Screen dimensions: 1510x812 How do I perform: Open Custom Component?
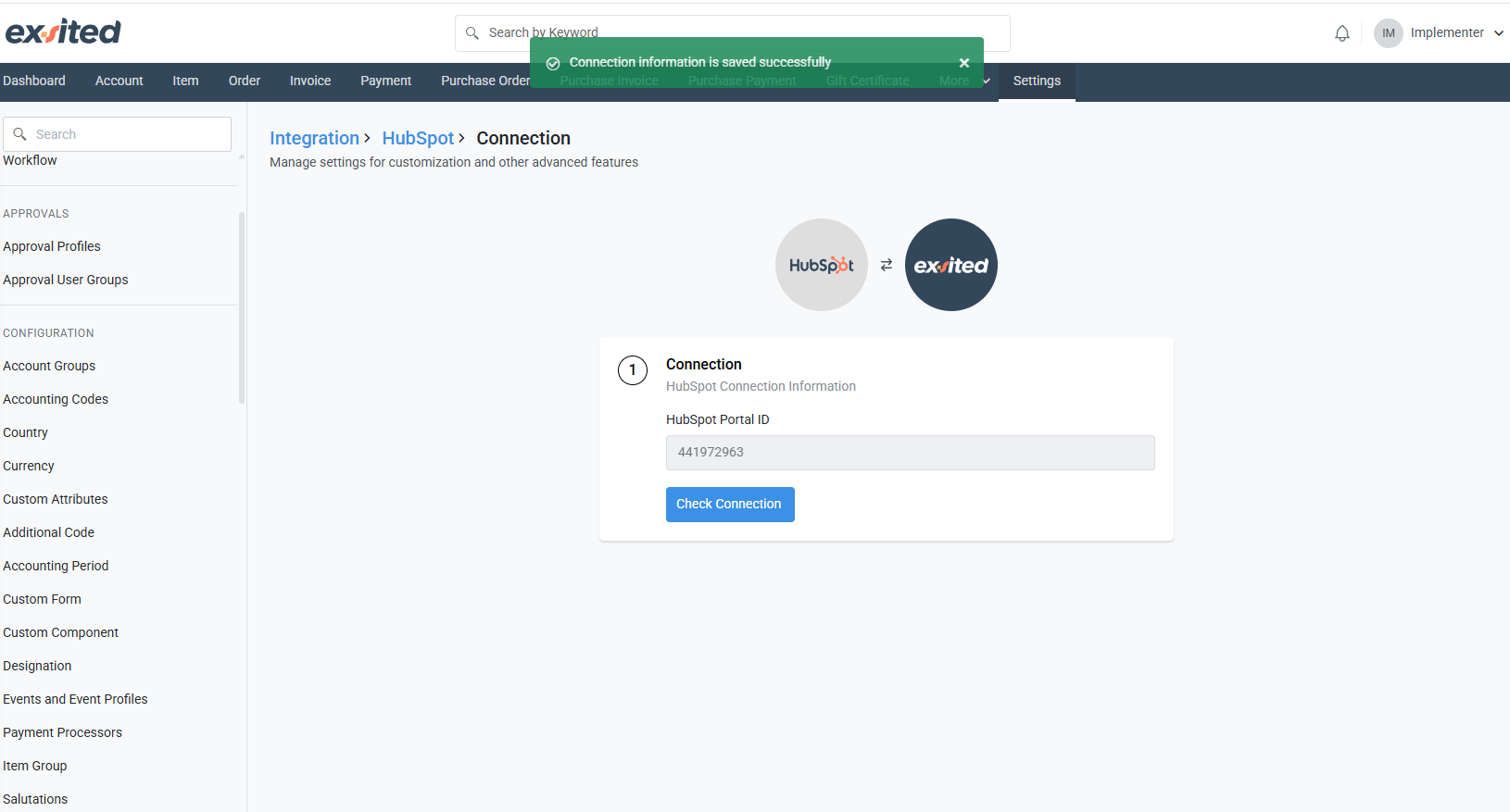point(60,632)
